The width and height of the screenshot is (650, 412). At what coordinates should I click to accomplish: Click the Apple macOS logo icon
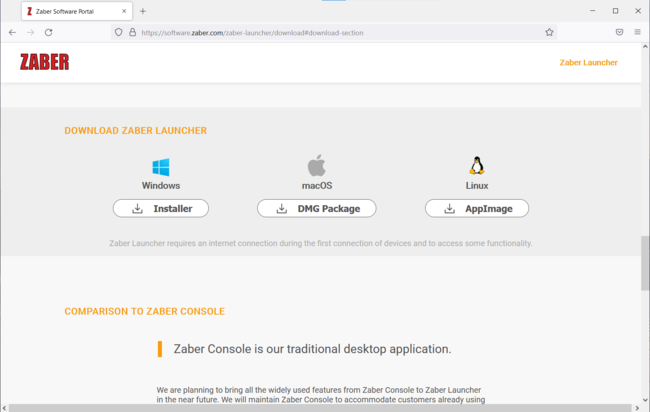[x=316, y=166]
